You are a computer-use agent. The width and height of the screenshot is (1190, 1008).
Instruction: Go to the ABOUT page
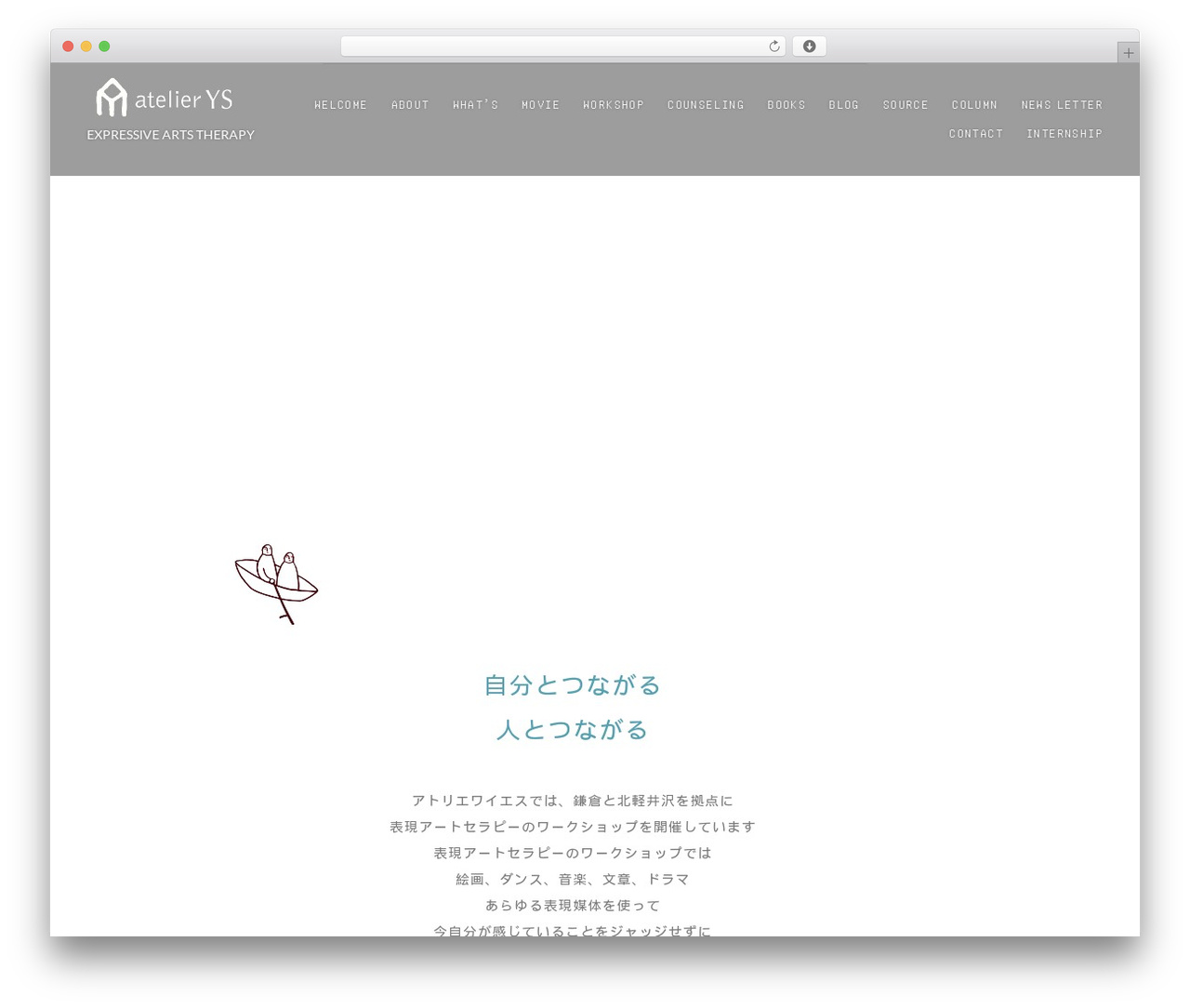point(410,105)
